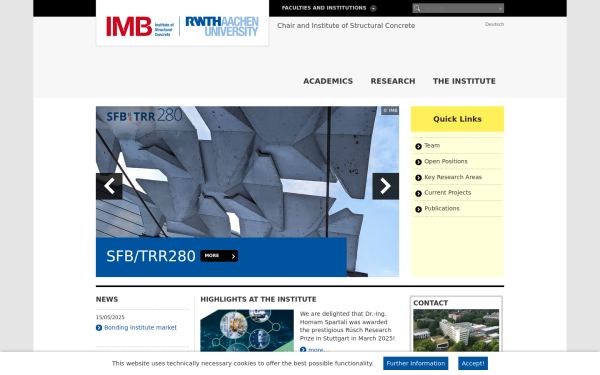The image size is (600, 375).
Task: Click the Current Projects arrow icon
Action: [x=418, y=193]
